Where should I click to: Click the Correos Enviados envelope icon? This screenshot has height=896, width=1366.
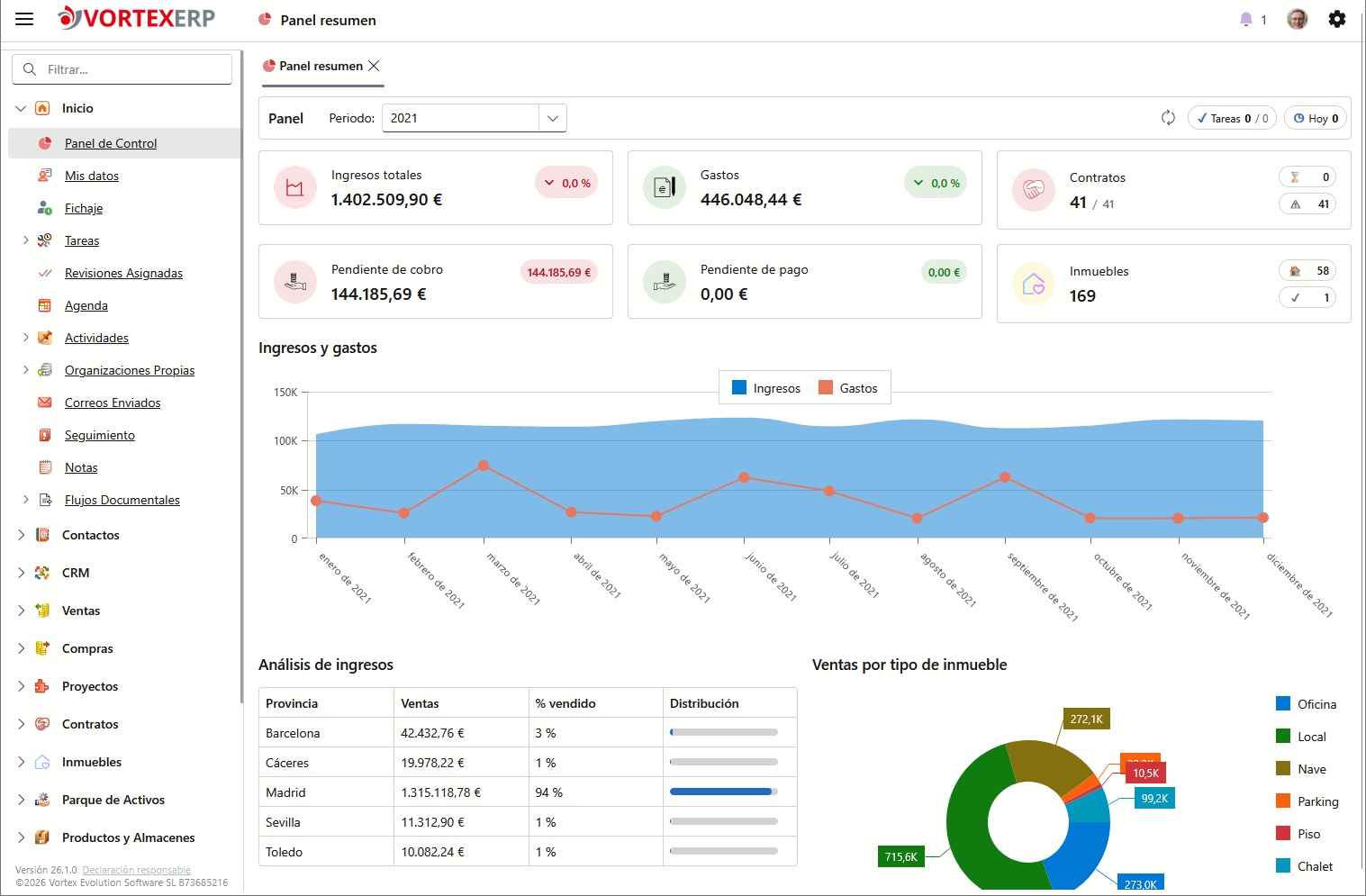tap(44, 403)
